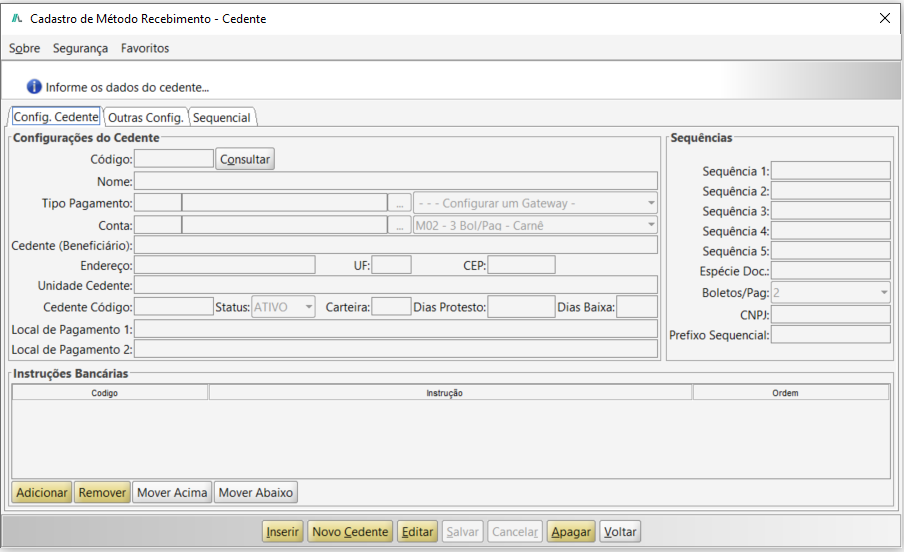Click the Apagar button
Viewport: 904px width, 552px height.
click(571, 531)
